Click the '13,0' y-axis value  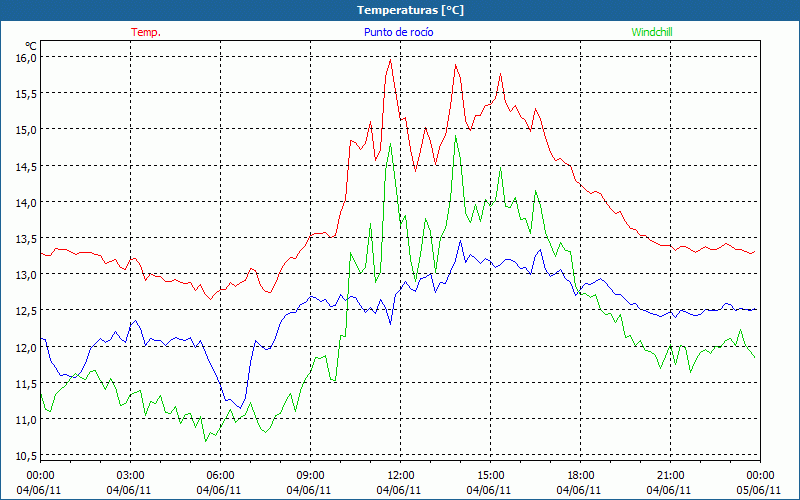tap(26, 274)
